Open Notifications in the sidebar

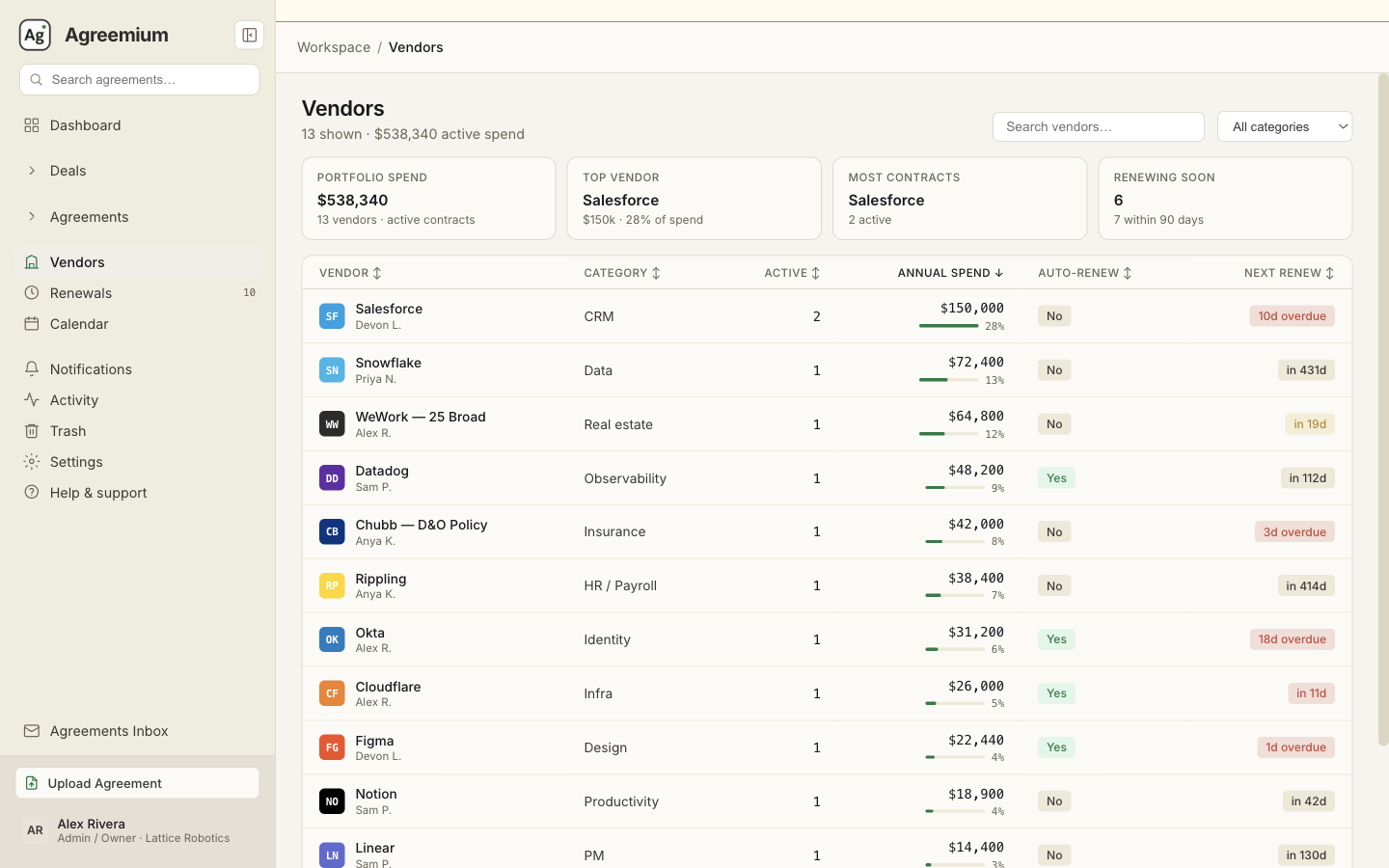coord(140,369)
